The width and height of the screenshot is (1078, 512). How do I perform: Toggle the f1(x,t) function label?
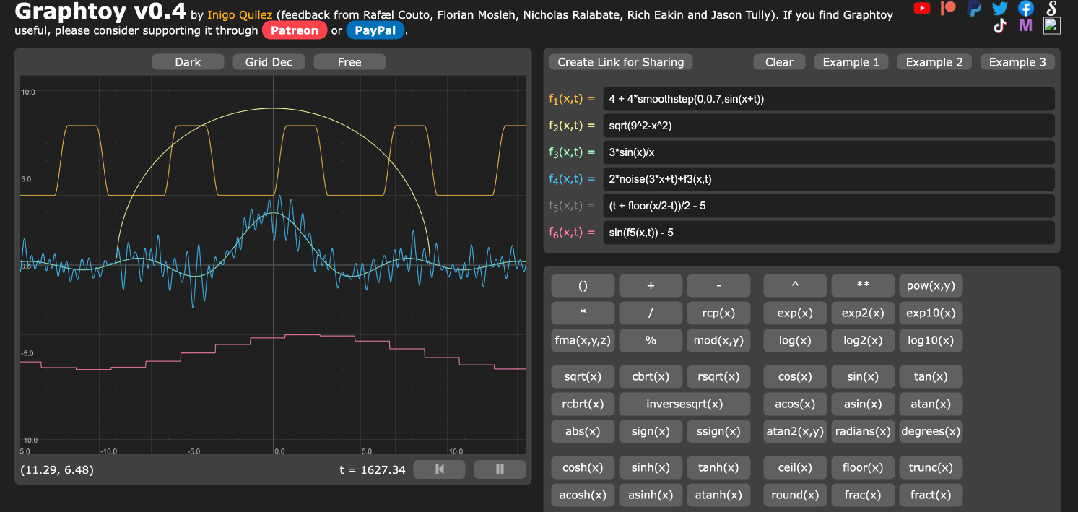click(x=571, y=99)
